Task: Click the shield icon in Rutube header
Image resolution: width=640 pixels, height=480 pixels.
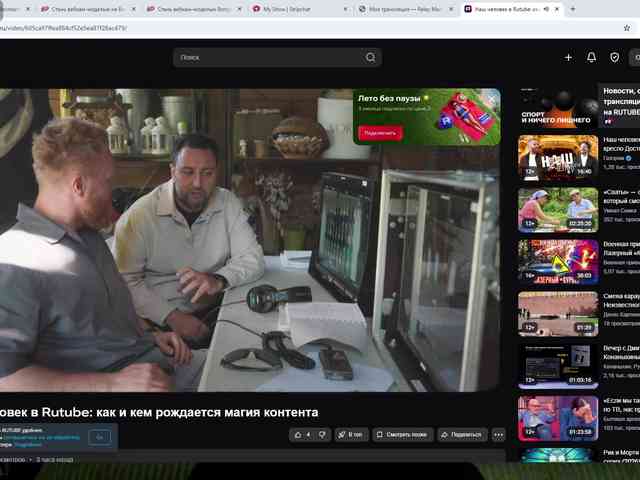Action: pos(614,58)
